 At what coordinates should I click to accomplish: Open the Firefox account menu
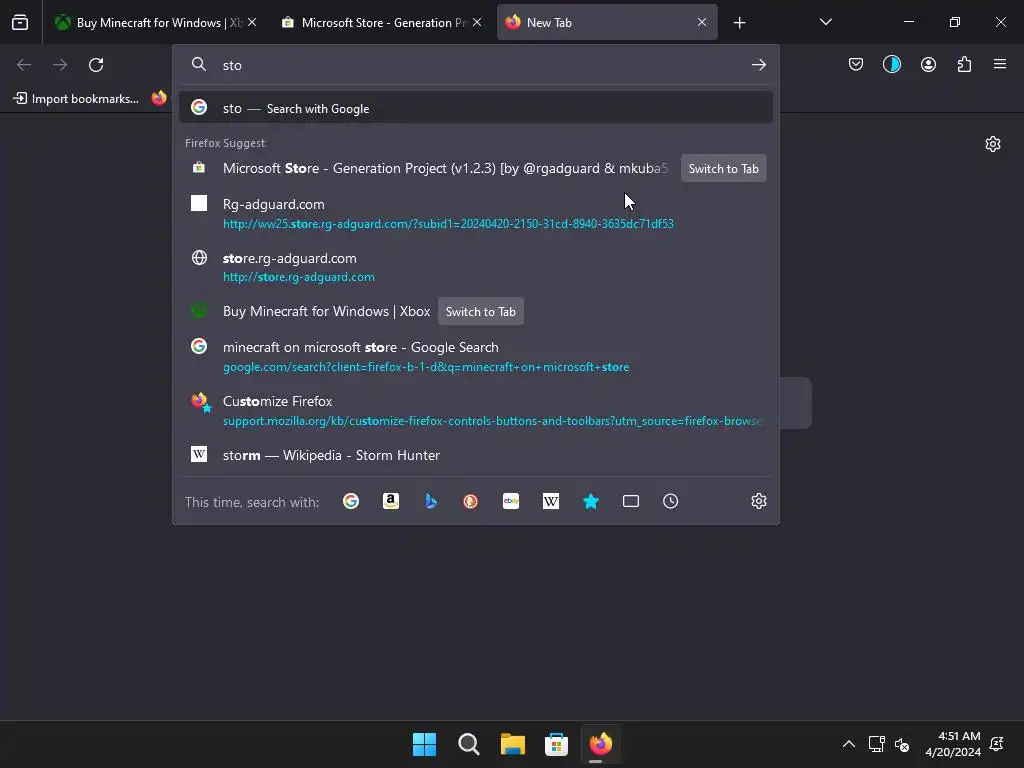(928, 64)
